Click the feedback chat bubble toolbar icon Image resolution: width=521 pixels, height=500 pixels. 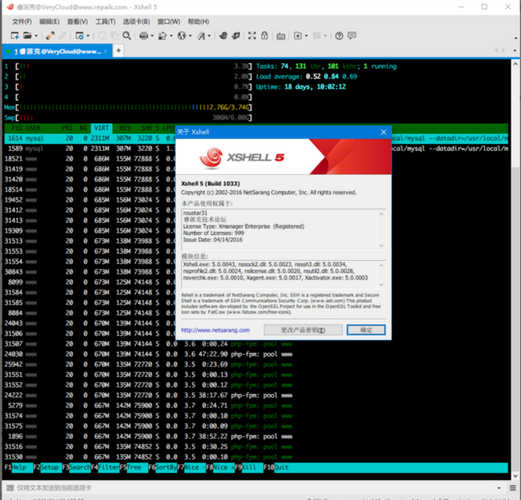click(x=352, y=36)
